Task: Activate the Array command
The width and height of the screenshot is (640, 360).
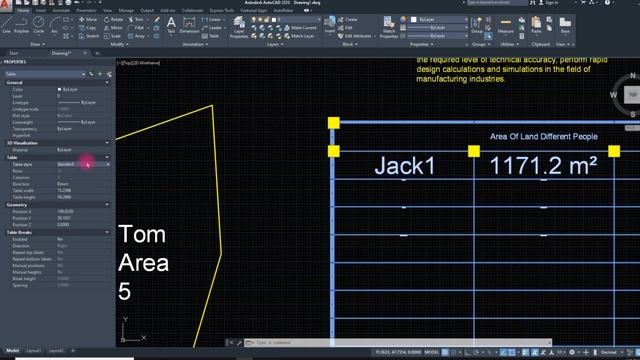Action: click(137, 36)
